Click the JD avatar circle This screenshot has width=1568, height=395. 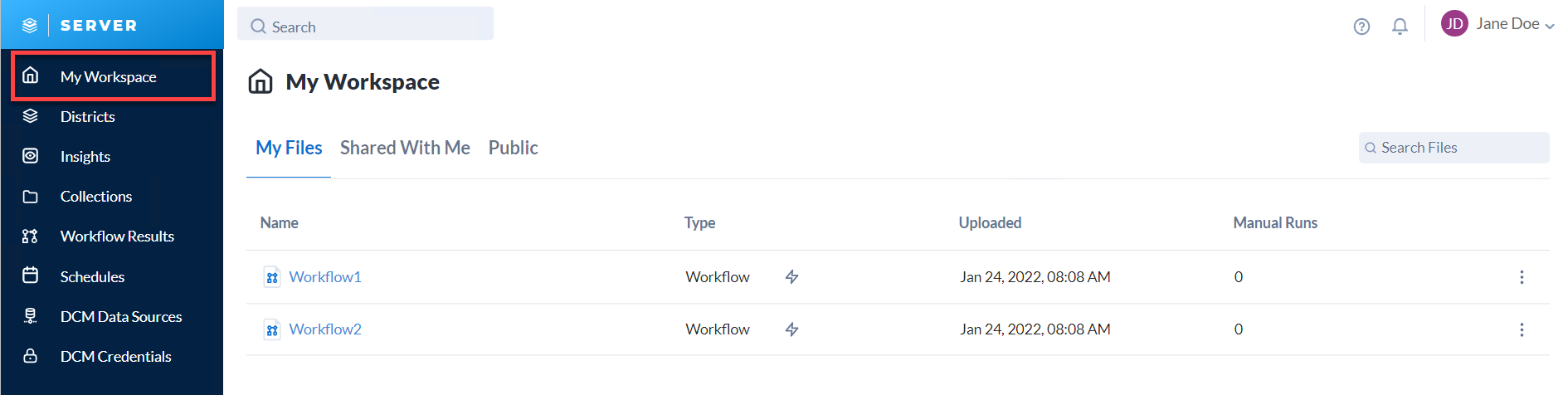[x=1454, y=24]
